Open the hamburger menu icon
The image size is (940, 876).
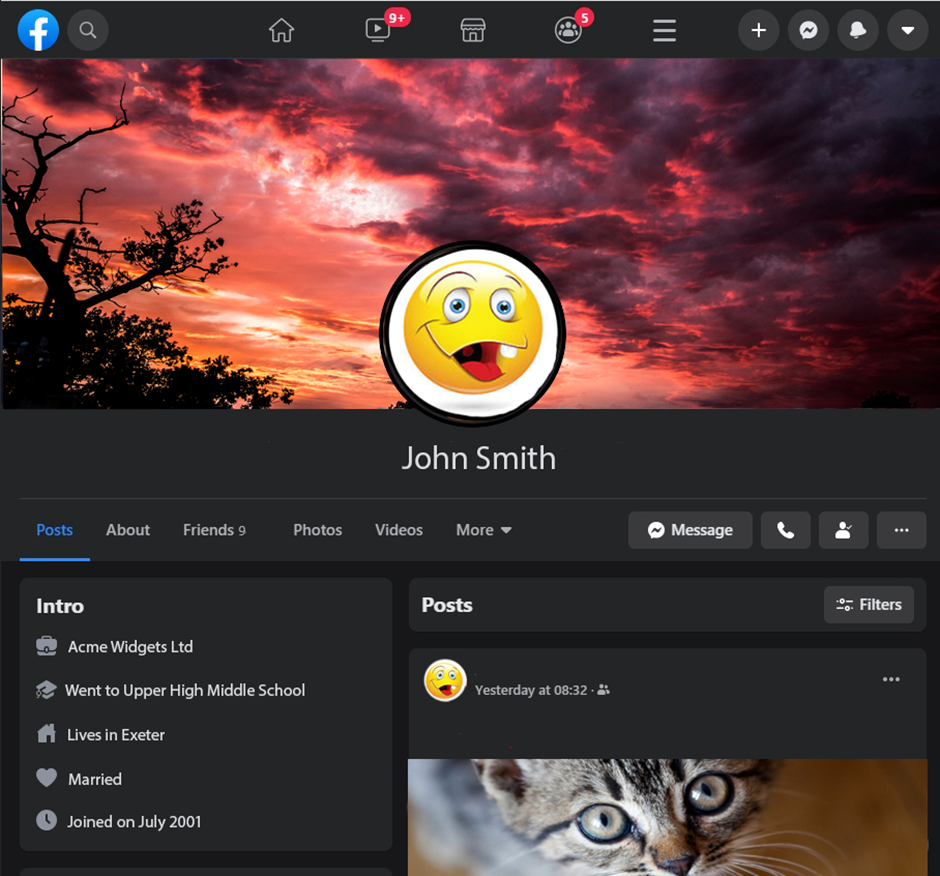[x=665, y=31]
